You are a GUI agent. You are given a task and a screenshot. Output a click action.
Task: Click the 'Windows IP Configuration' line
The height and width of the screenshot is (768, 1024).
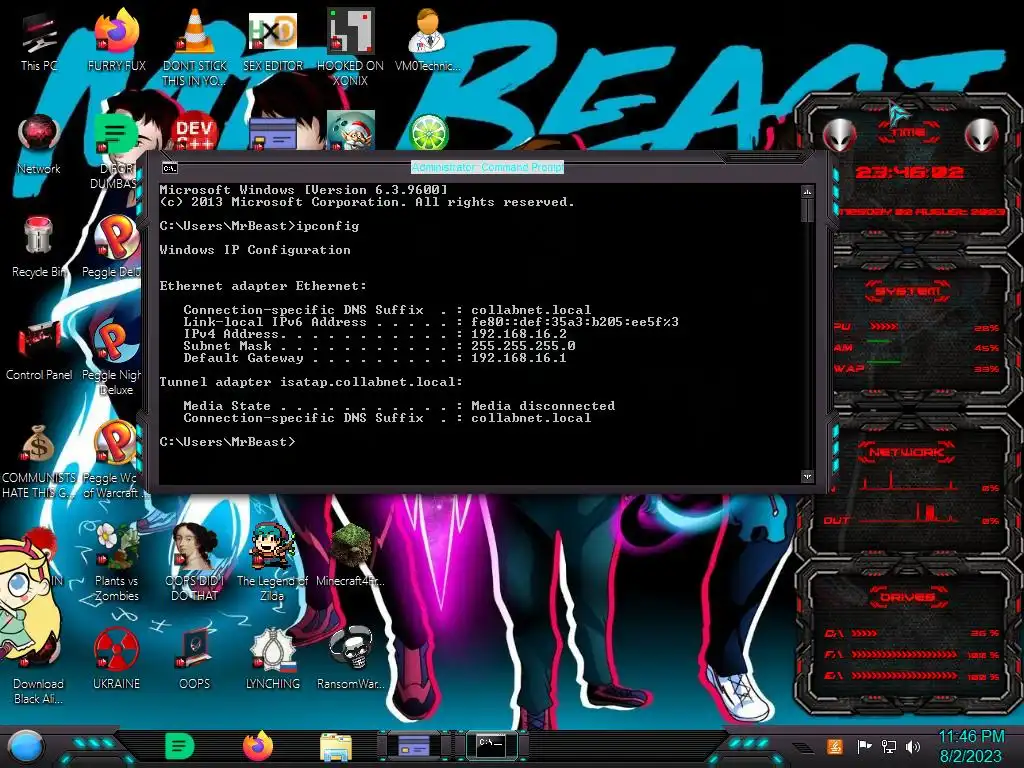click(255, 249)
